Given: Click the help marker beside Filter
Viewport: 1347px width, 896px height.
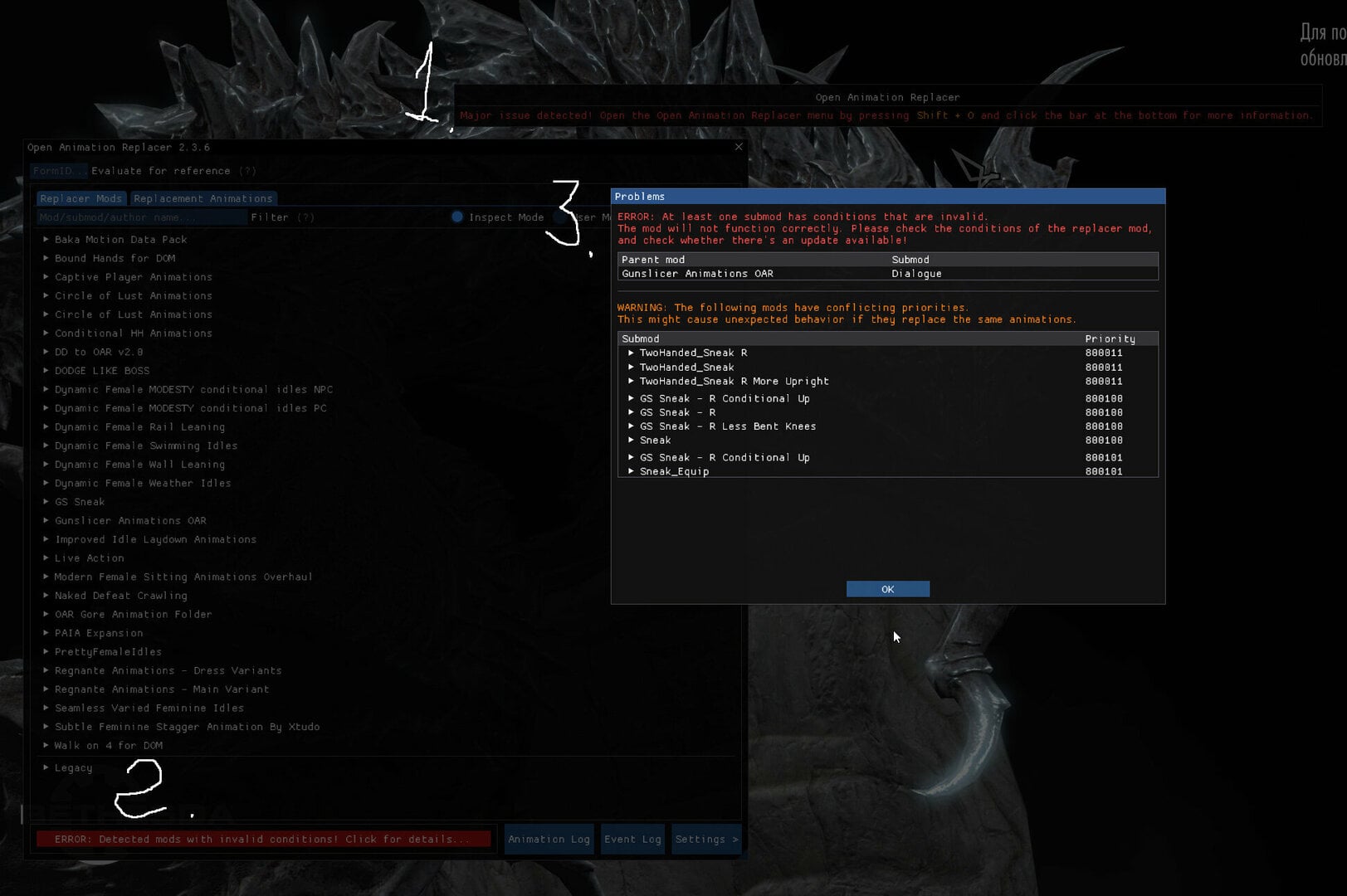Looking at the screenshot, I should coord(305,217).
